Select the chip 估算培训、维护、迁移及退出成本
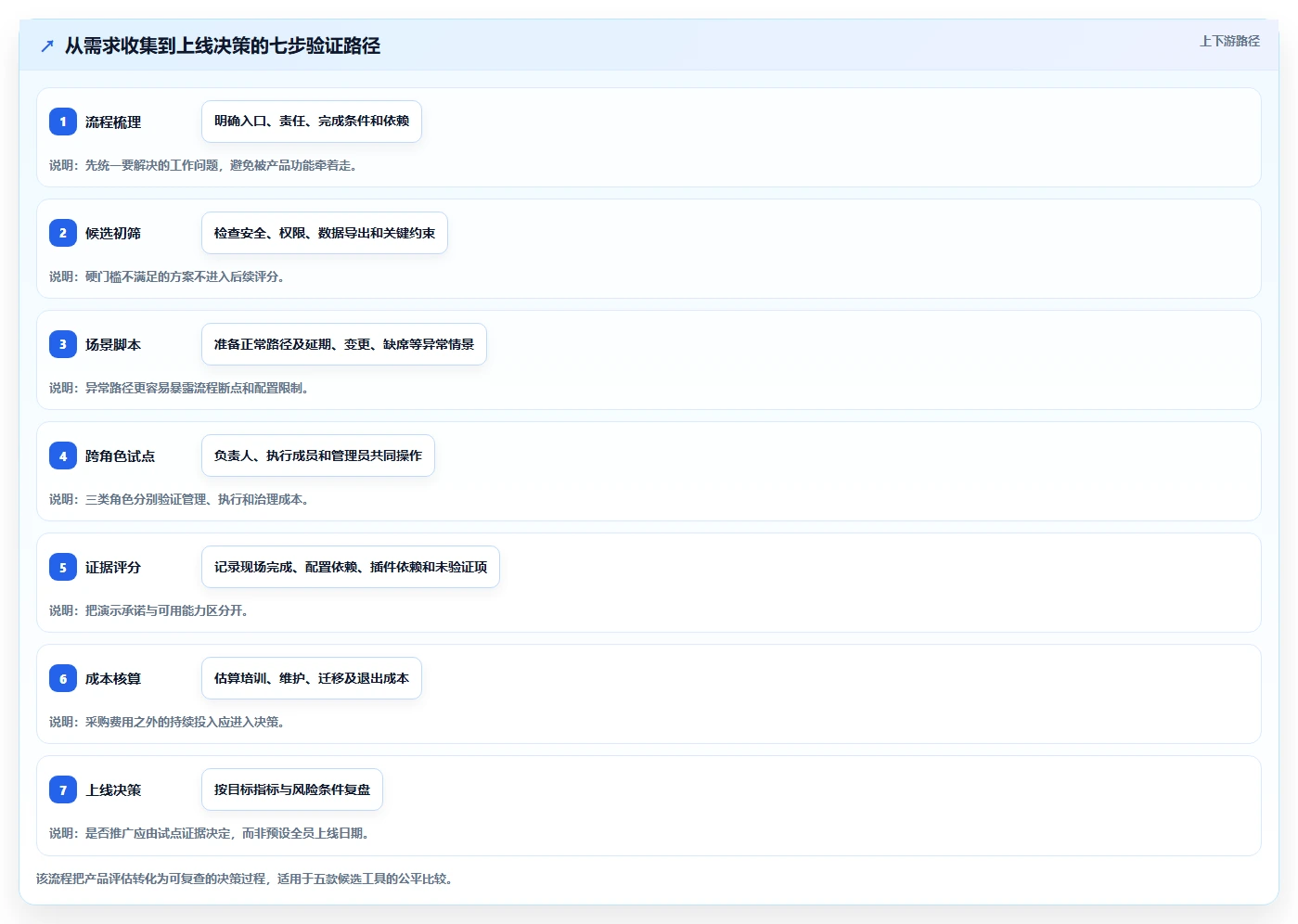1298x924 pixels. 312,678
